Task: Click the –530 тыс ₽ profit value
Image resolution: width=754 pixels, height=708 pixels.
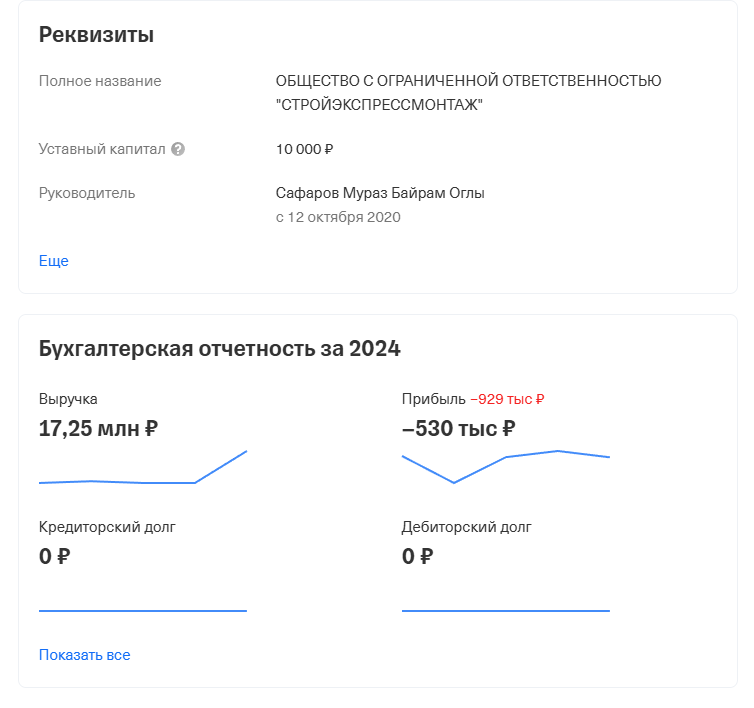Action: point(459,429)
